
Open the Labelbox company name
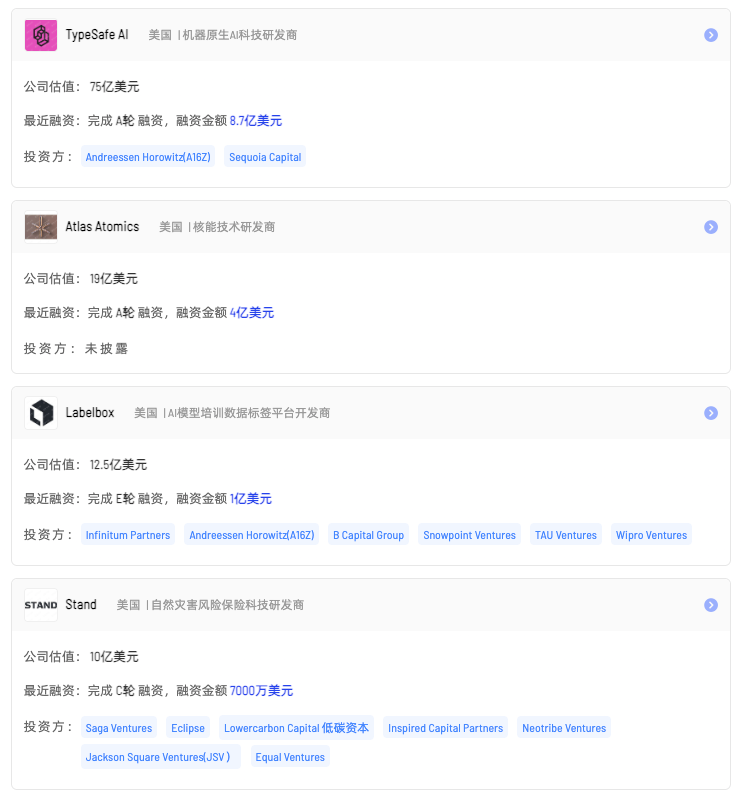coord(90,413)
